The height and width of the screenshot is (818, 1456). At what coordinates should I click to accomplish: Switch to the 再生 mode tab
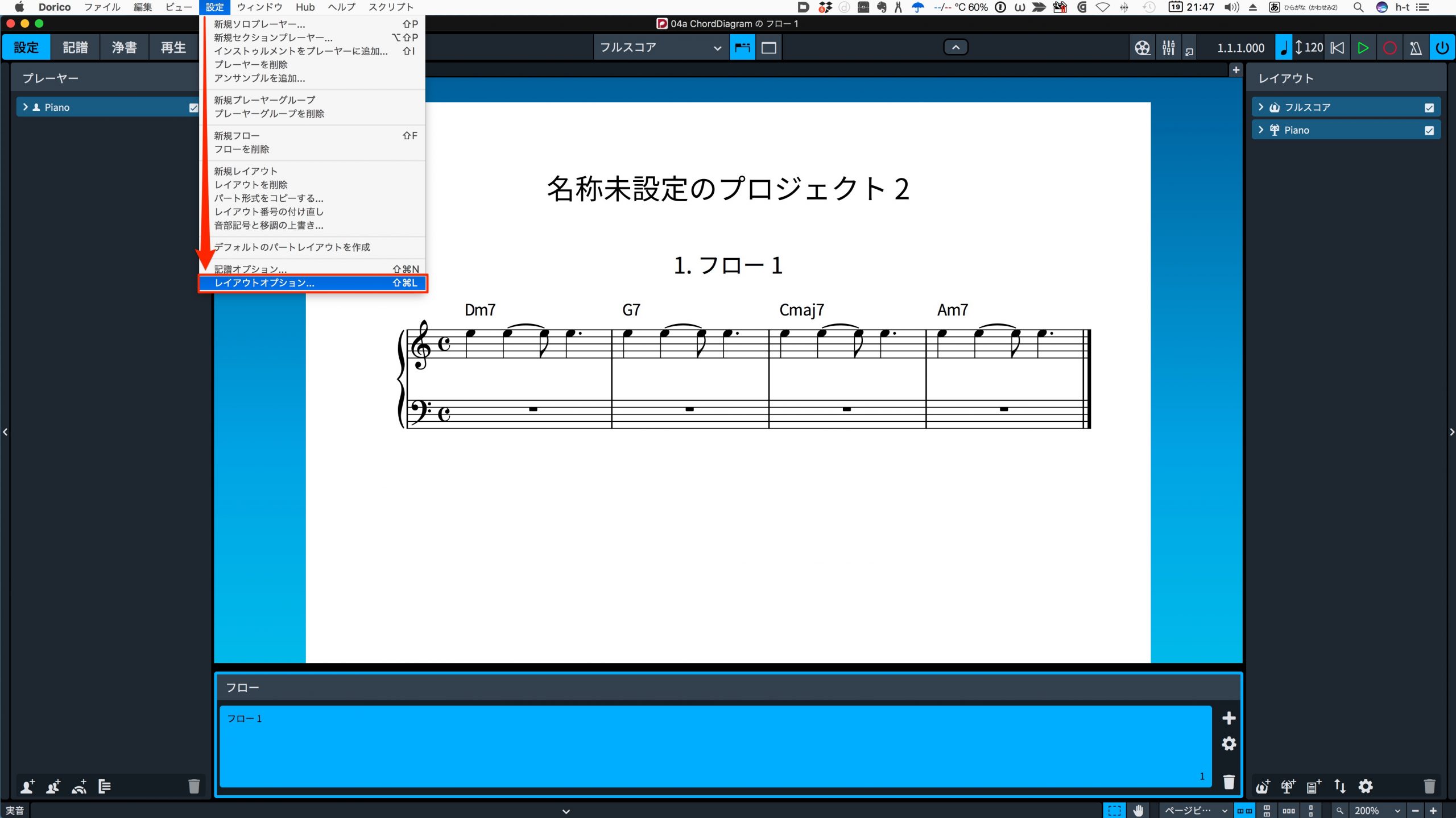click(x=173, y=48)
